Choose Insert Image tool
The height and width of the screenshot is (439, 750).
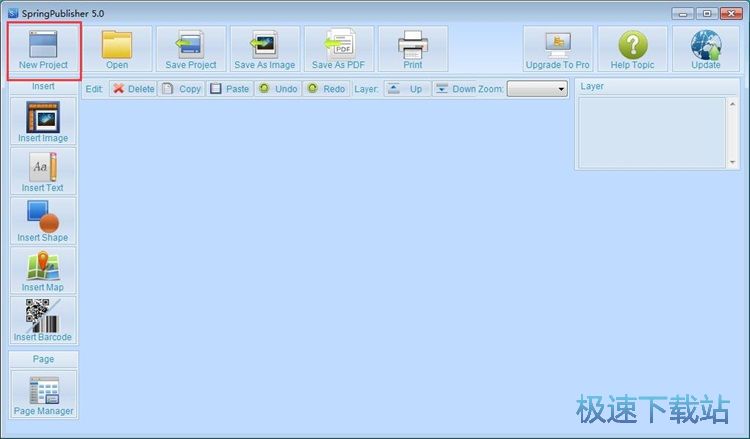[43, 121]
